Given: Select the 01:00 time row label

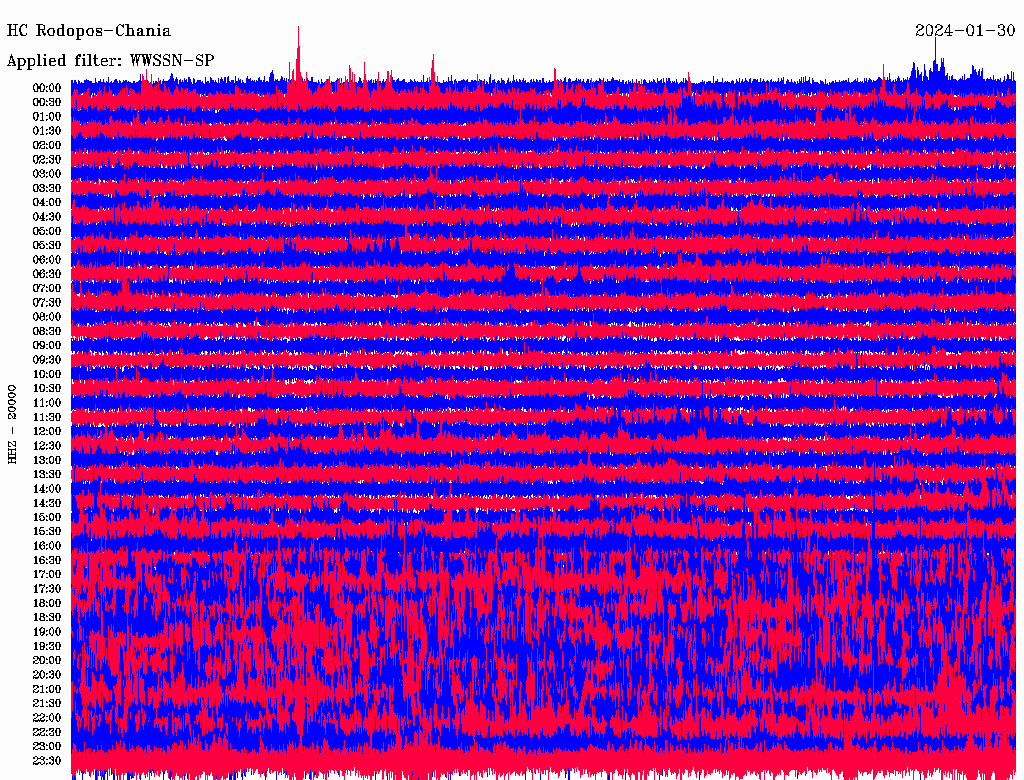Looking at the screenshot, I should (47, 116).
